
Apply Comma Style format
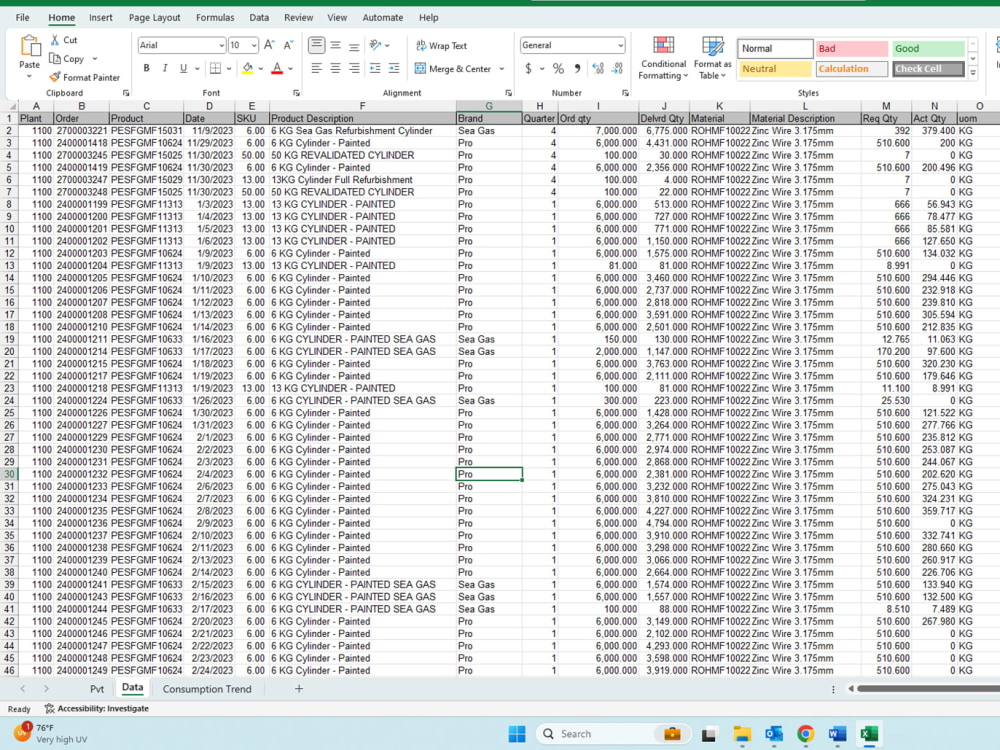click(x=577, y=68)
